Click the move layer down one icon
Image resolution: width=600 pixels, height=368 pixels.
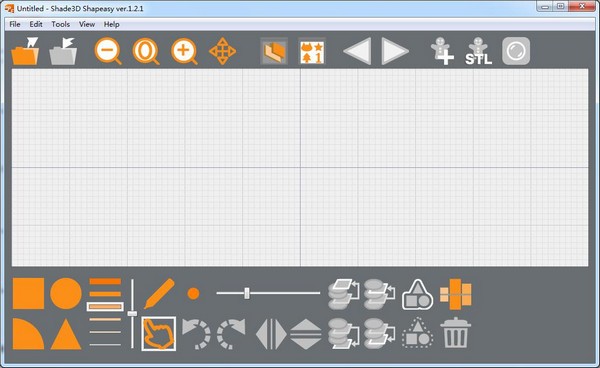click(x=380, y=334)
